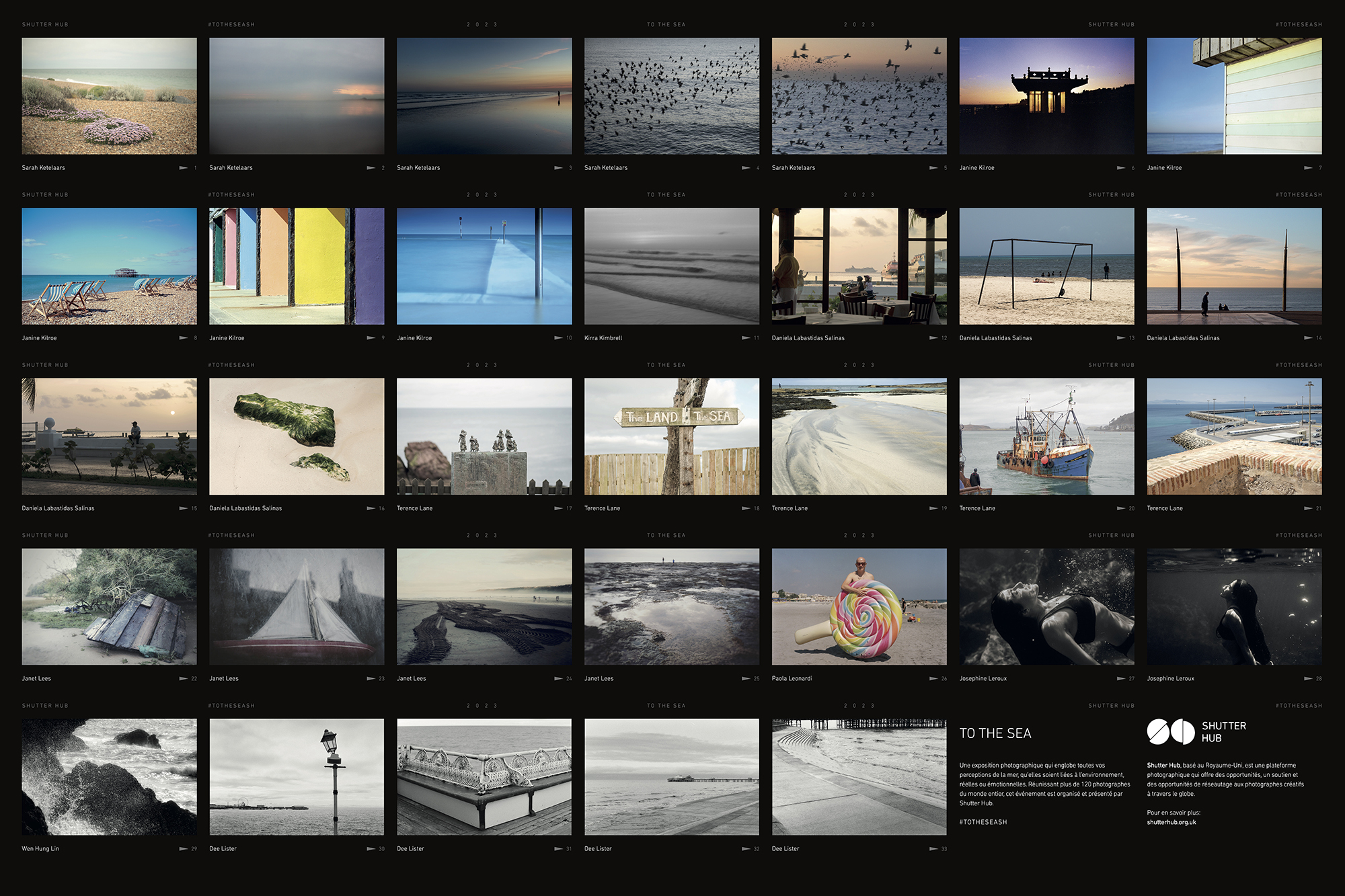The width and height of the screenshot is (1345, 896).
Task: Click the arrow icon beside number 4
Action: pos(746,168)
